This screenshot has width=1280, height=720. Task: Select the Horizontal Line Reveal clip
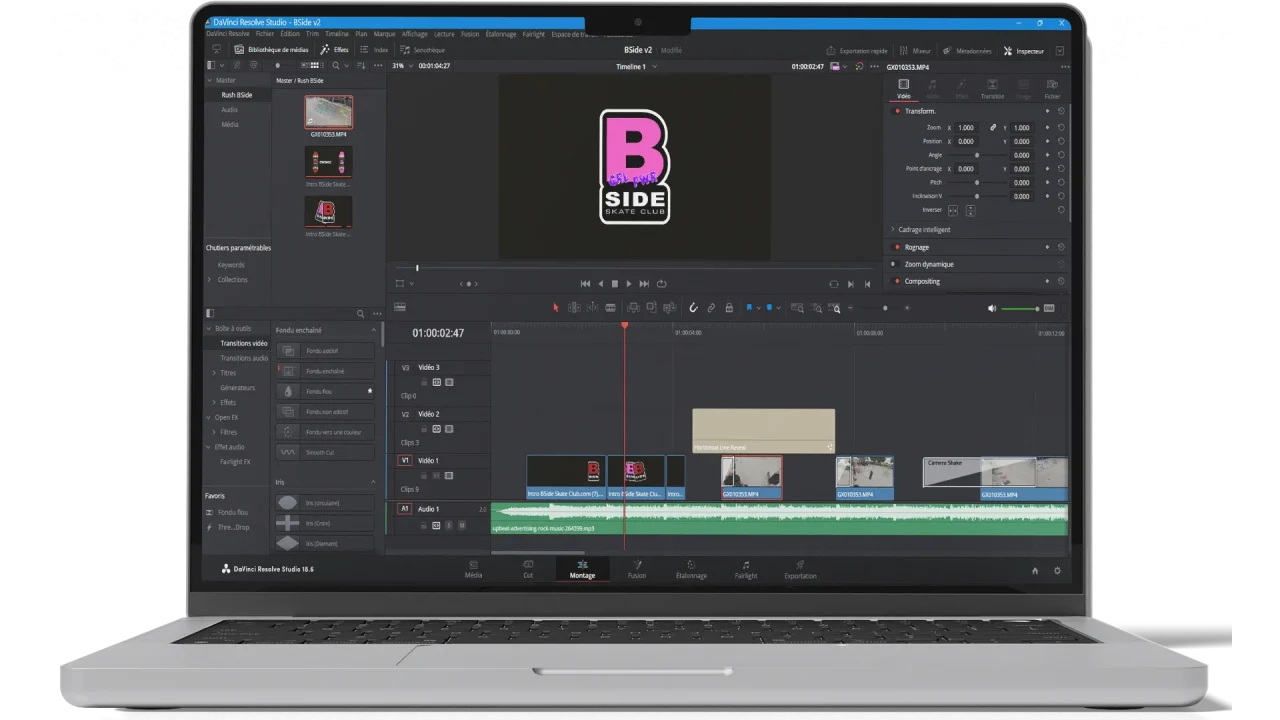click(x=764, y=431)
